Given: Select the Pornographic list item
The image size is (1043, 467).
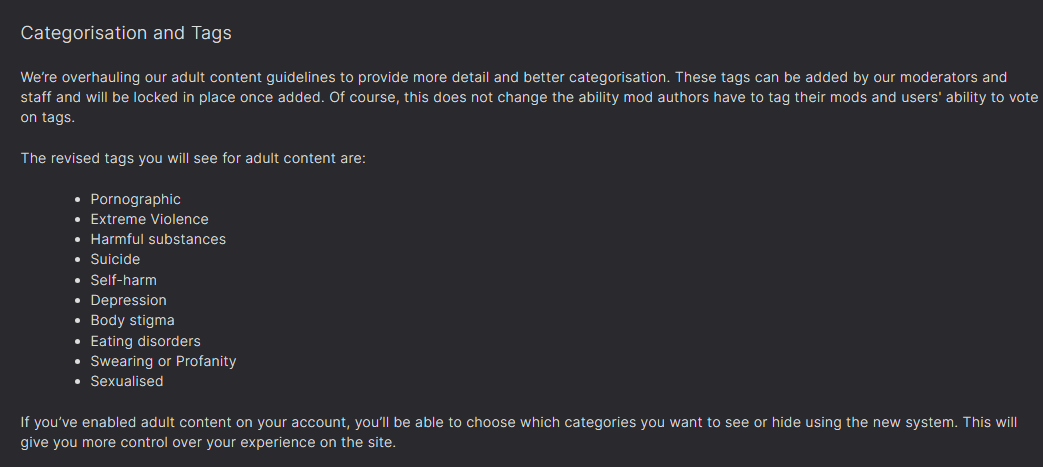Looking at the screenshot, I should click(136, 199).
